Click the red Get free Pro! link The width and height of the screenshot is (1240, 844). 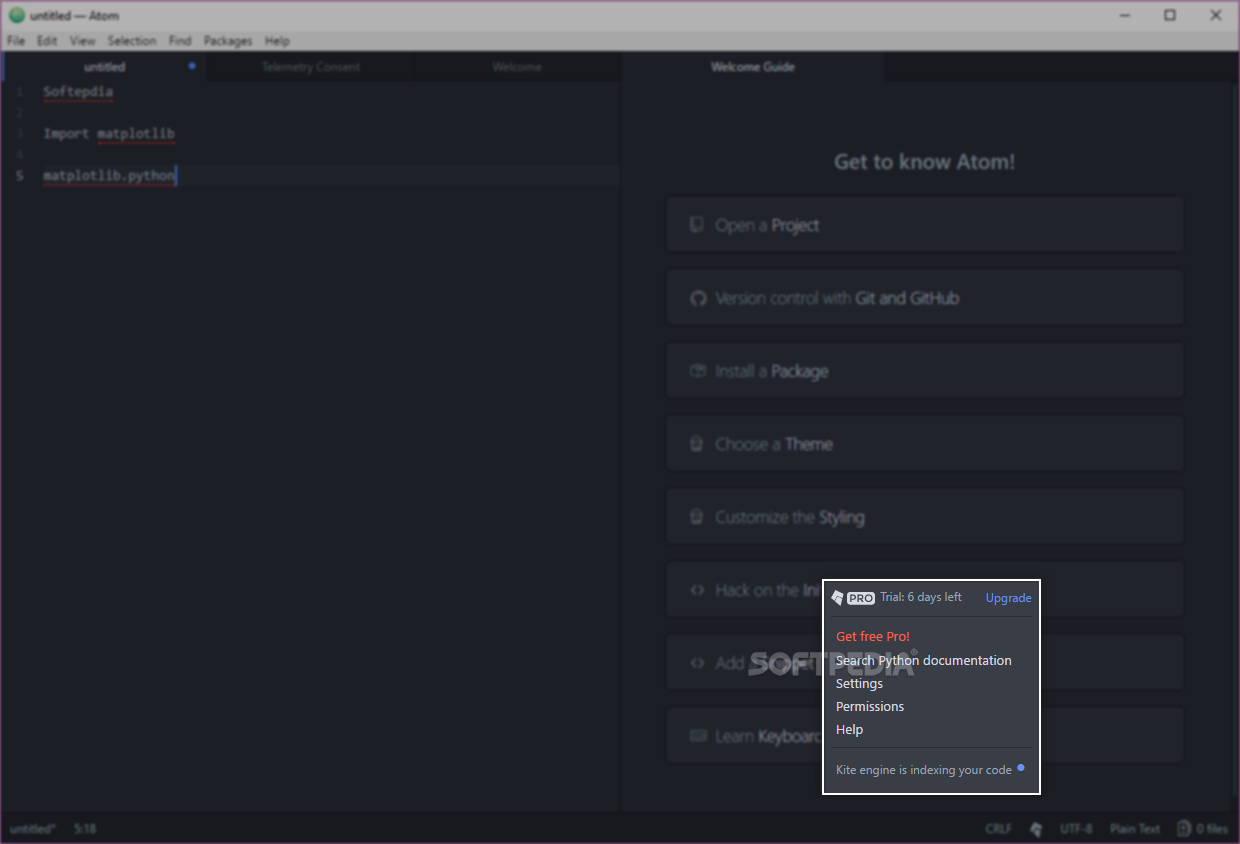[x=873, y=637]
